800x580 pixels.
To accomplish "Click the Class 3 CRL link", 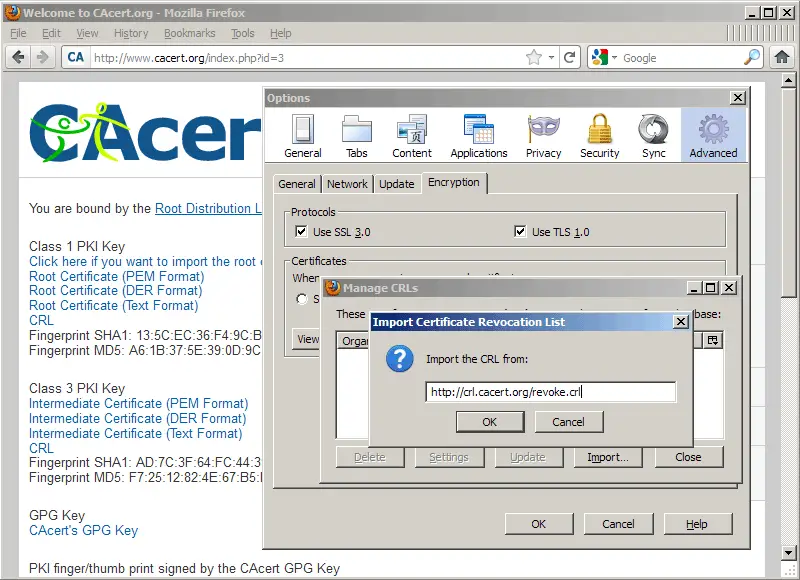I will click(41, 448).
